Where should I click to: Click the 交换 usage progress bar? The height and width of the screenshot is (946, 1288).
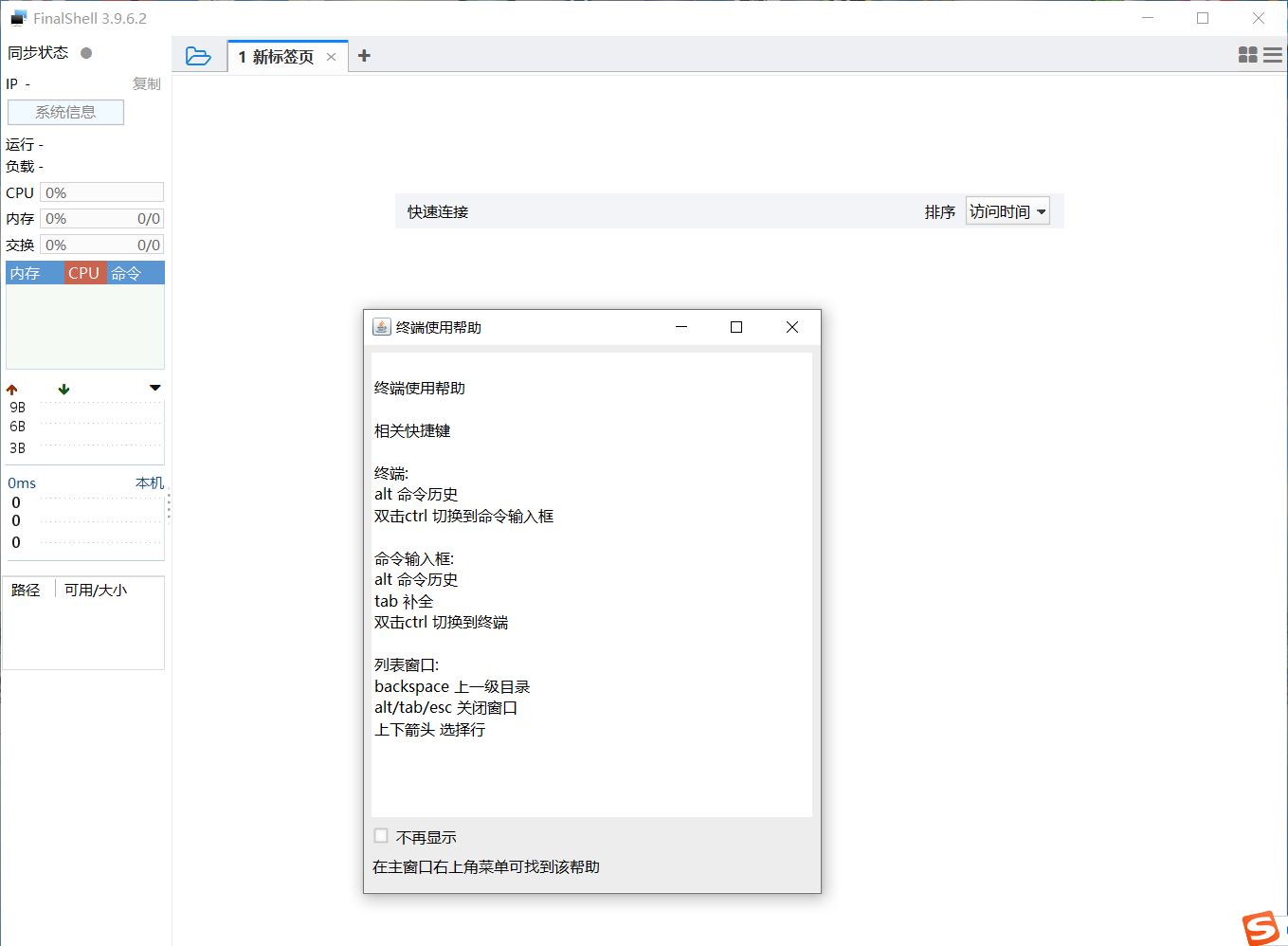tap(101, 246)
